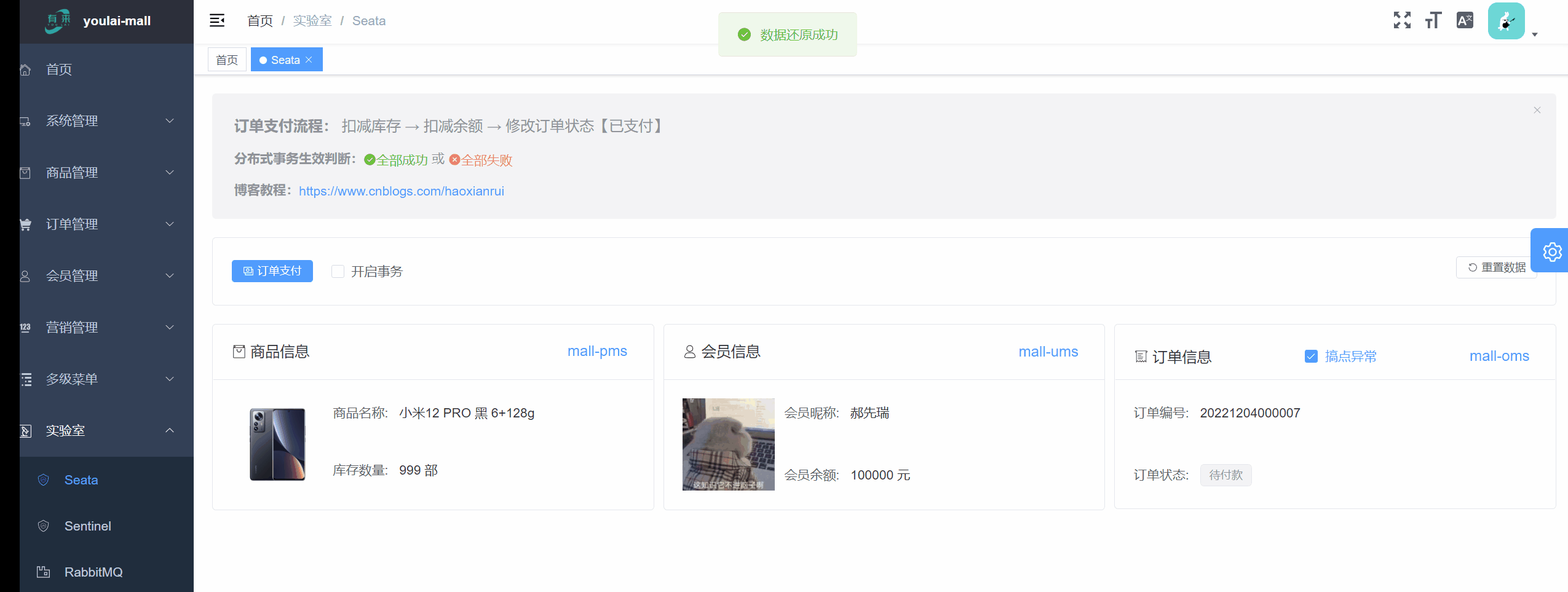Click the 订单管理 cart icon
The width and height of the screenshot is (1568, 592).
25,224
